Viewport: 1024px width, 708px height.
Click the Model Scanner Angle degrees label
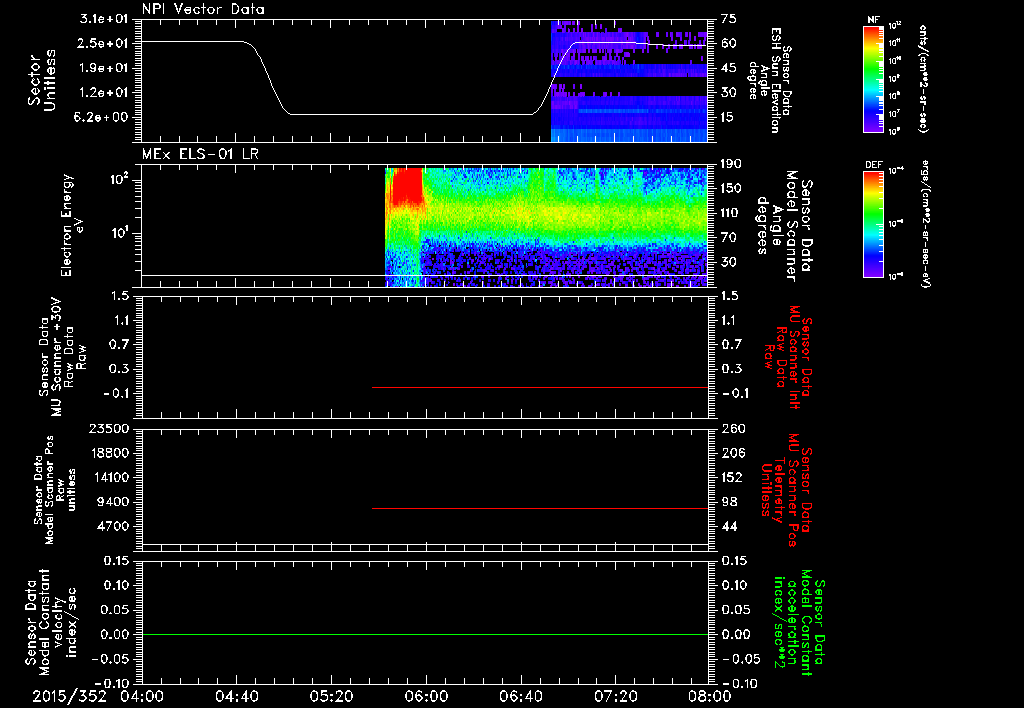click(782, 226)
